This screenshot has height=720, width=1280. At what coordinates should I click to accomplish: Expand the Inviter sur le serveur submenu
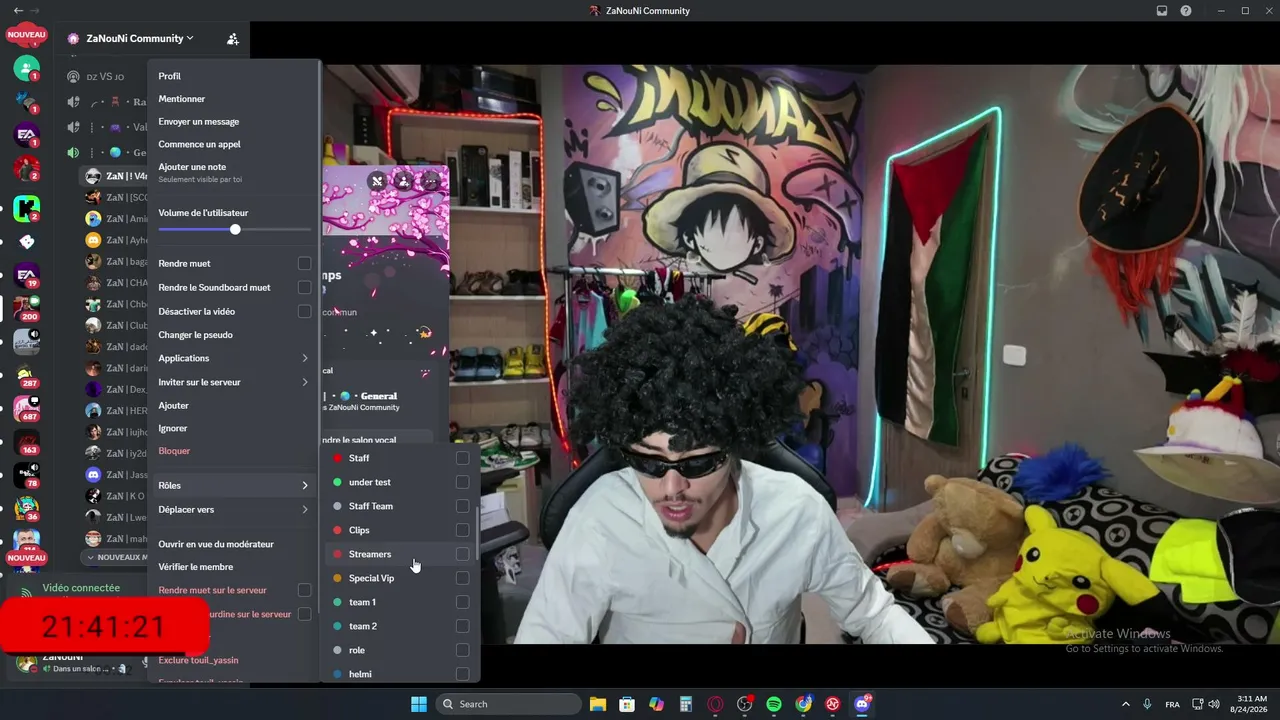234,382
